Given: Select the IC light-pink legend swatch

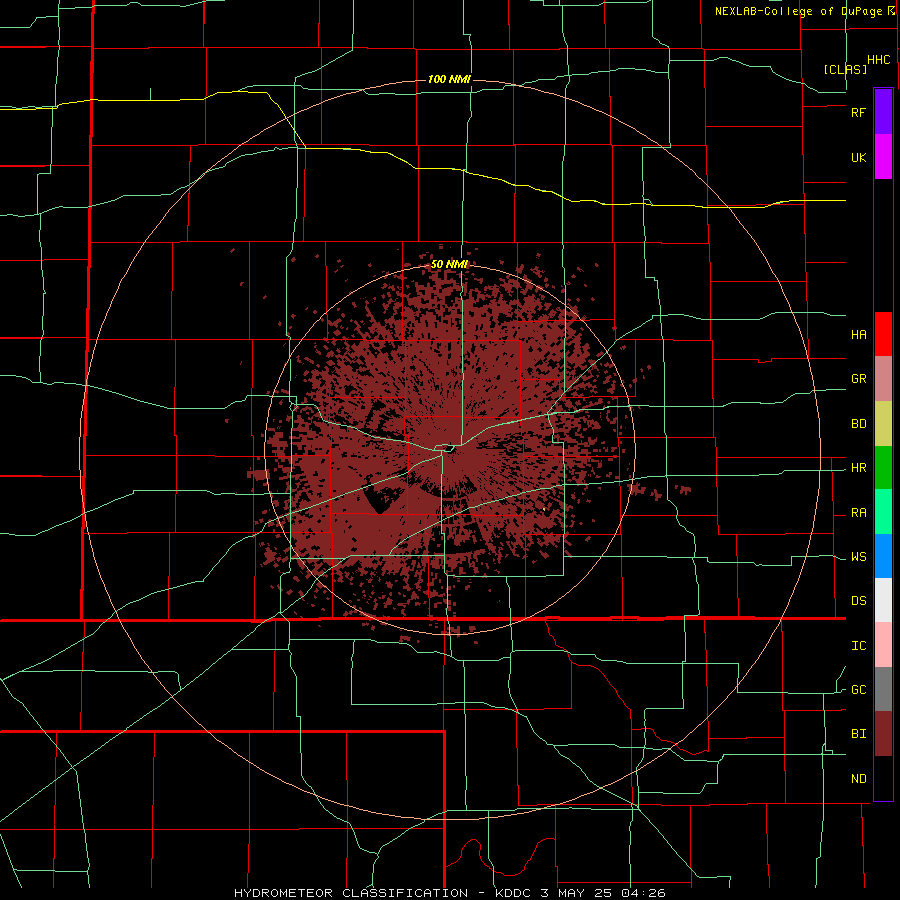Looking at the screenshot, I should (883, 645).
